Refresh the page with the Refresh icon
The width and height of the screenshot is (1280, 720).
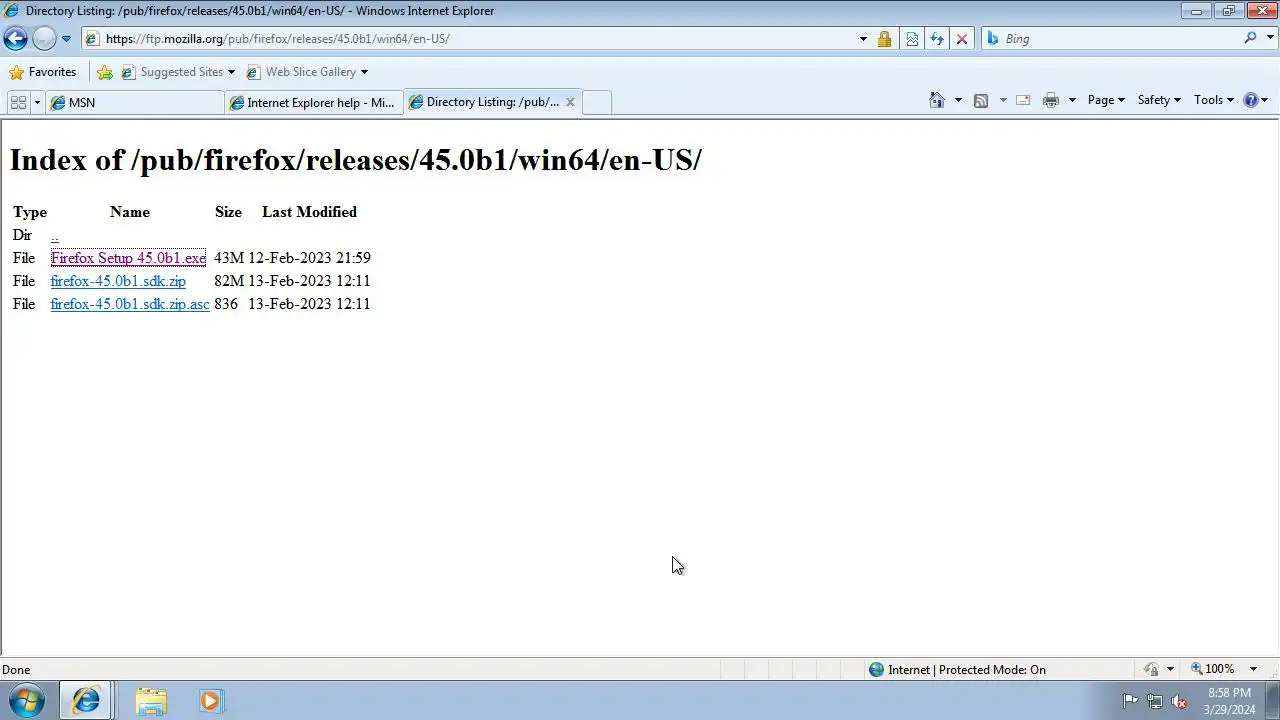(x=937, y=39)
